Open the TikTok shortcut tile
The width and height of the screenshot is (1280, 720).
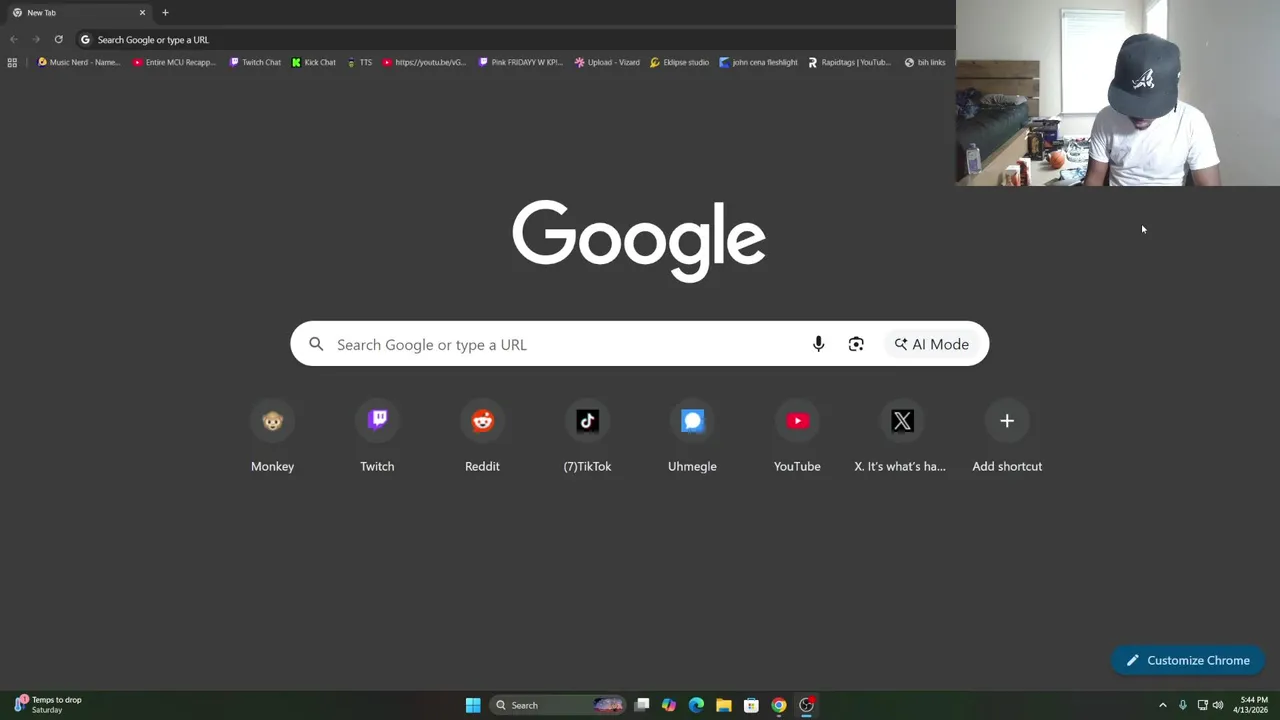tap(587, 438)
